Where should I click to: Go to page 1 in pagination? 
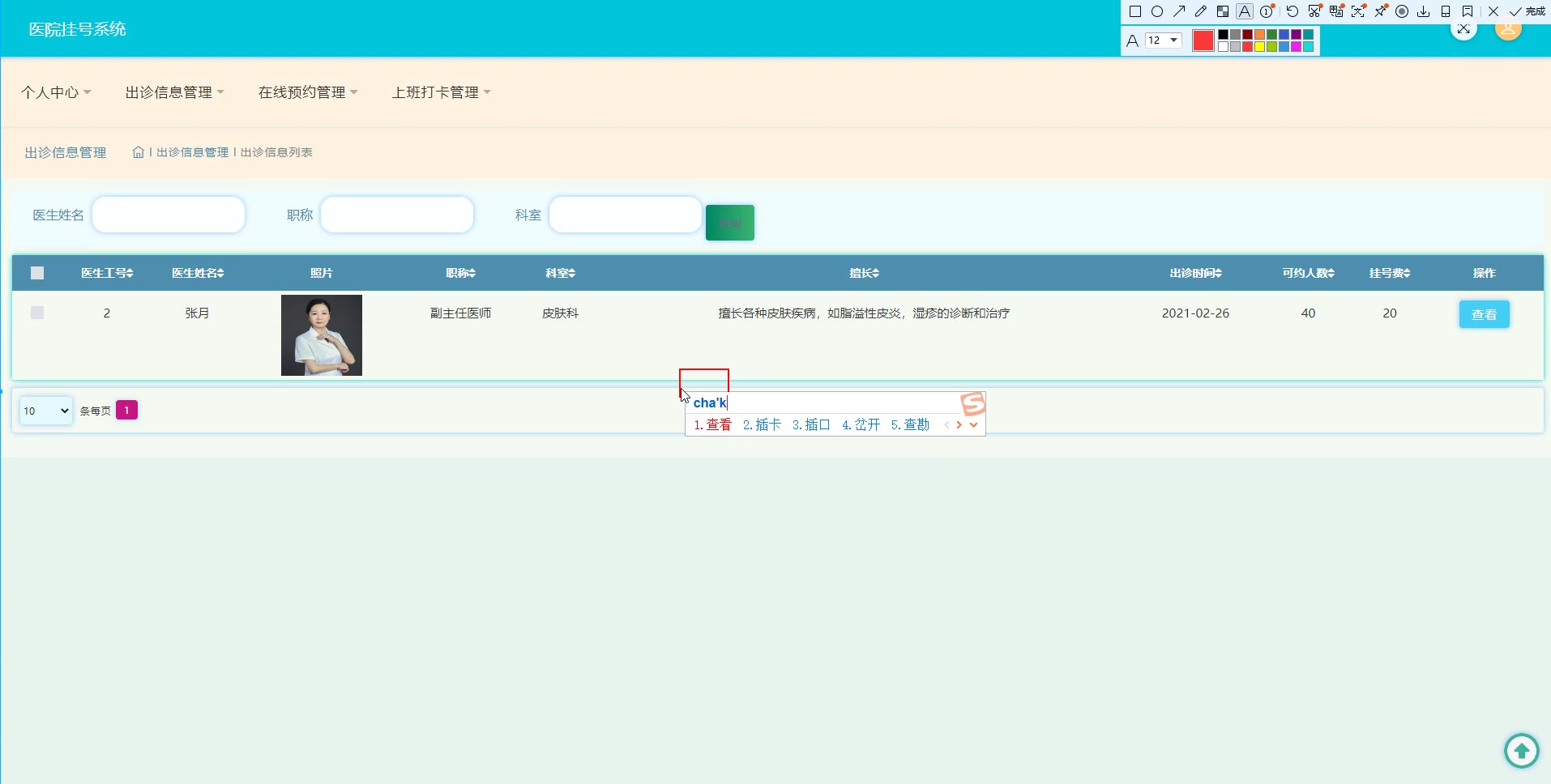point(126,410)
